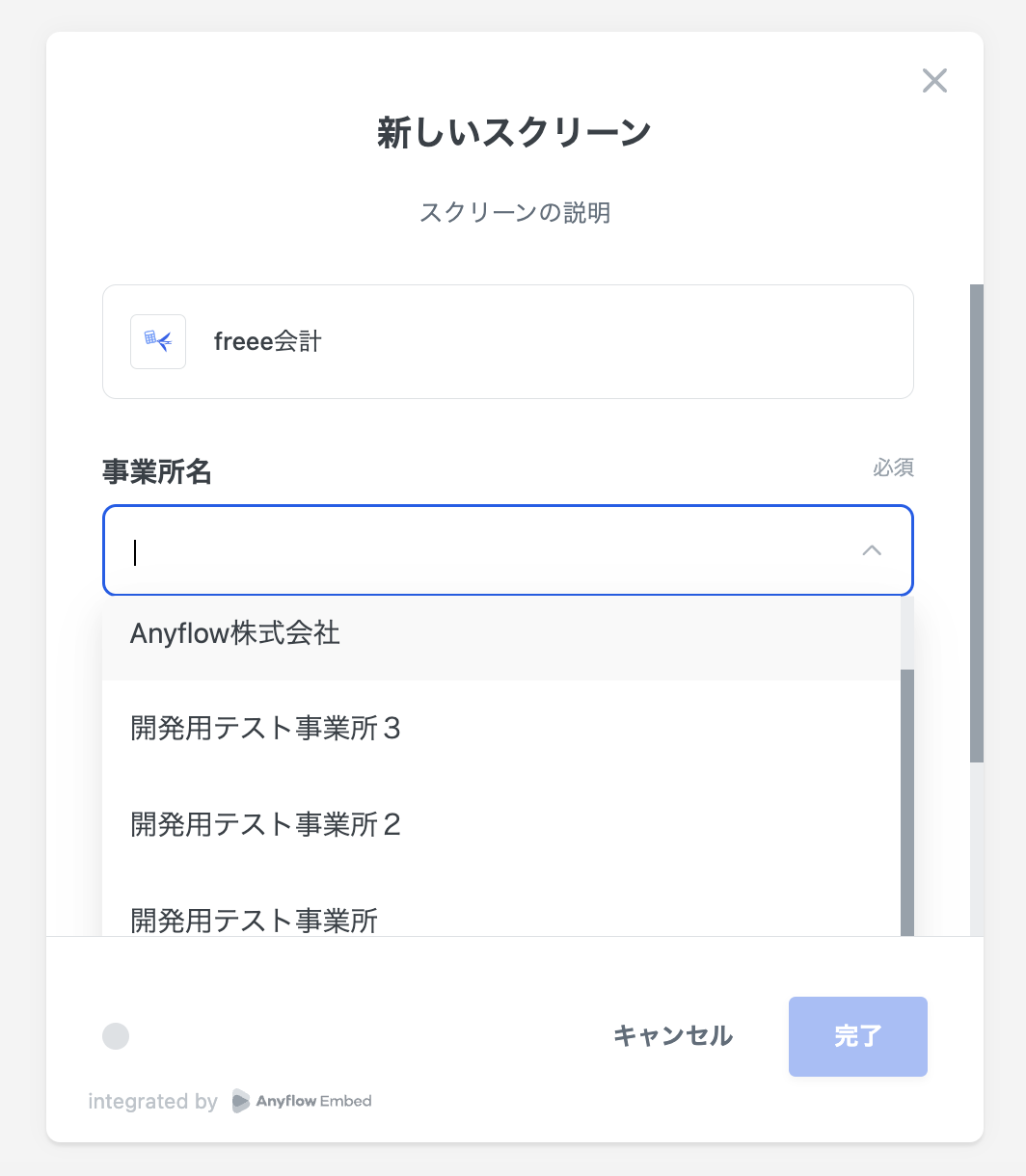Click the 新しいスクリーン heading

514,133
